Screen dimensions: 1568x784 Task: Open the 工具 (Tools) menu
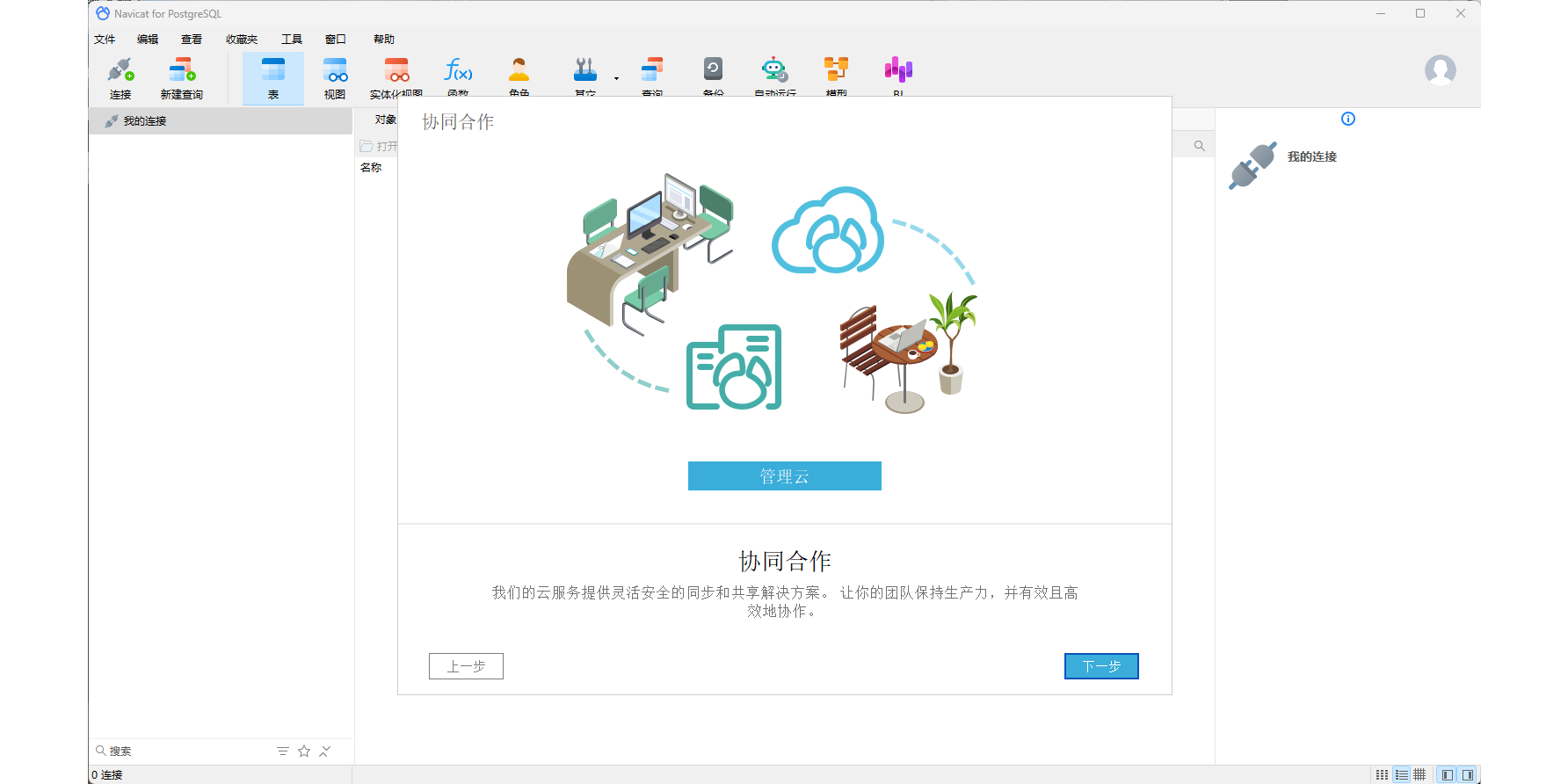tap(291, 40)
